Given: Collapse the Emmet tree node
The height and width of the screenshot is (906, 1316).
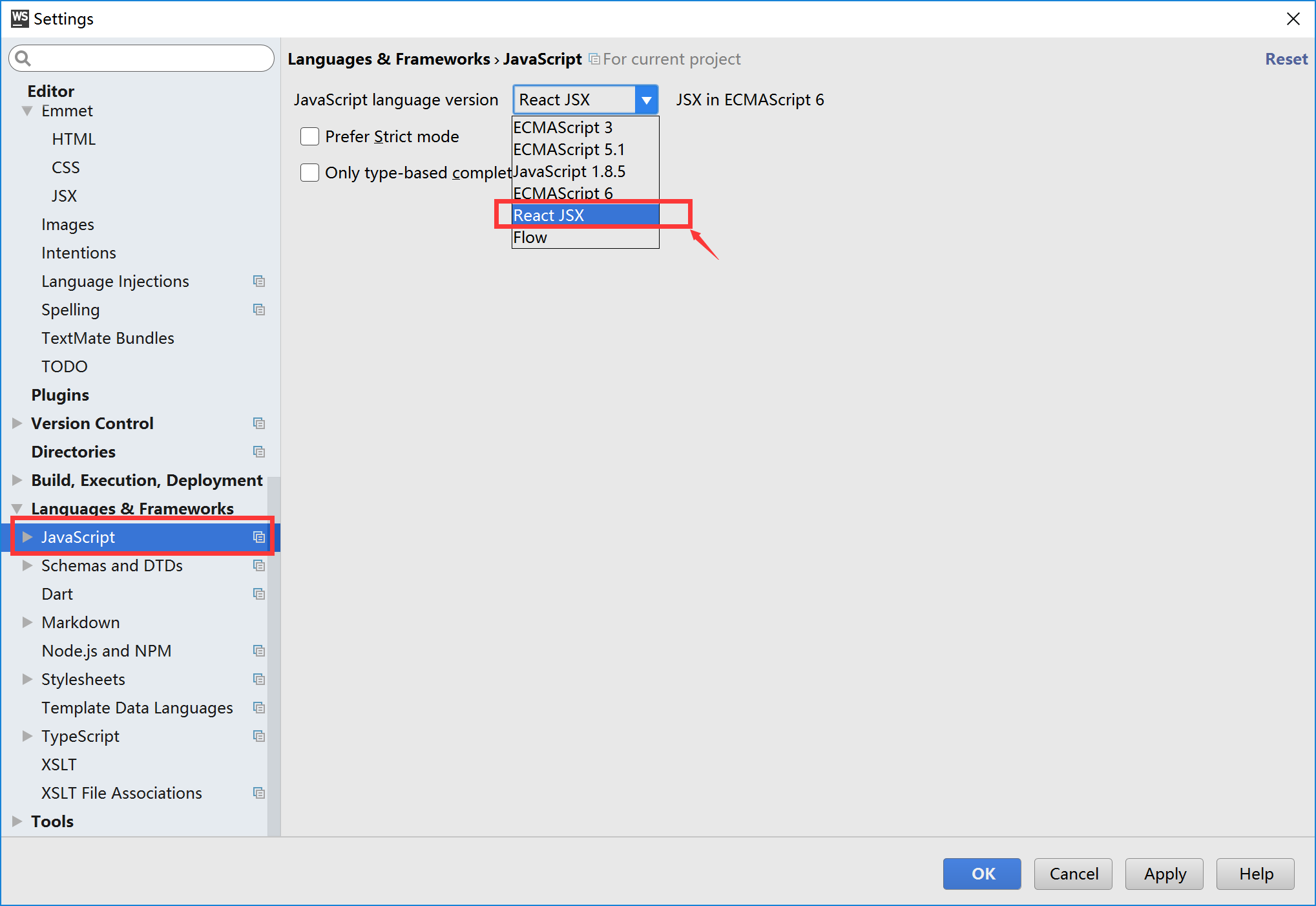Looking at the screenshot, I should click(x=27, y=111).
